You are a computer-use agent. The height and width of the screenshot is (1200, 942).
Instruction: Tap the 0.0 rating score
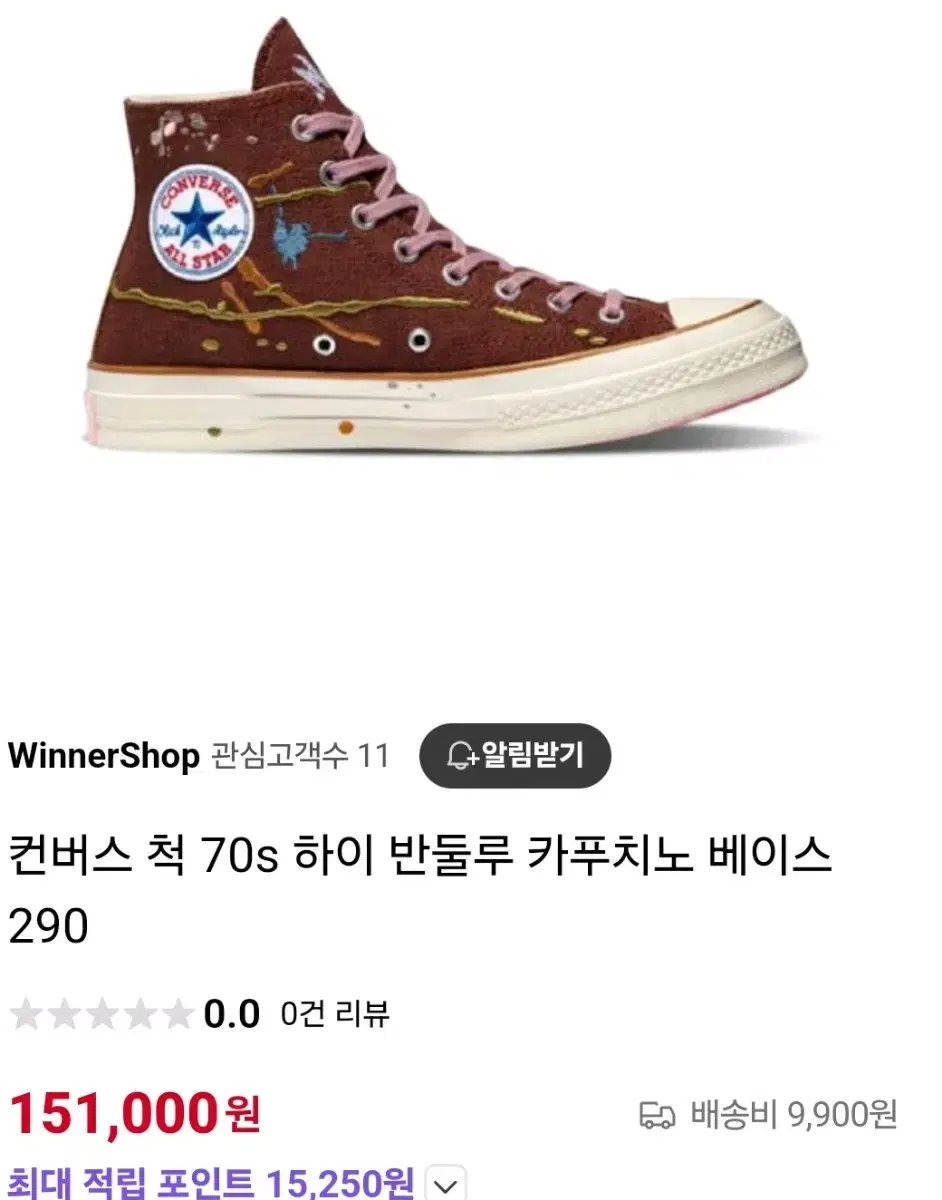click(232, 1015)
